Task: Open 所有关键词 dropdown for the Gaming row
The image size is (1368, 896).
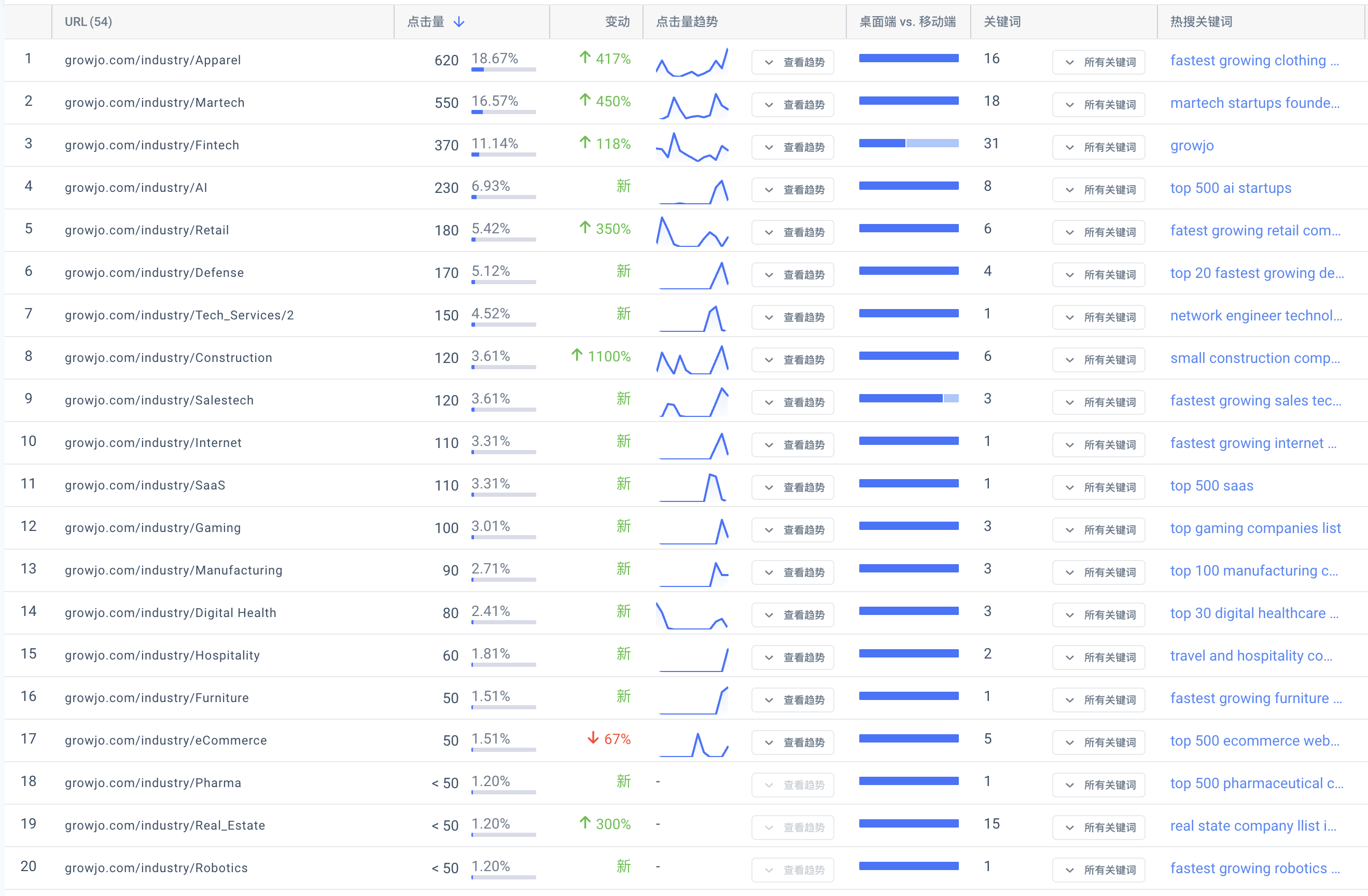Action: (x=1098, y=530)
